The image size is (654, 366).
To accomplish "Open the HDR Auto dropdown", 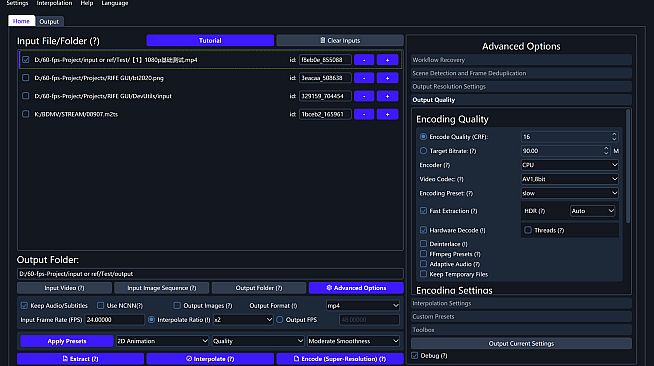I will point(592,211).
